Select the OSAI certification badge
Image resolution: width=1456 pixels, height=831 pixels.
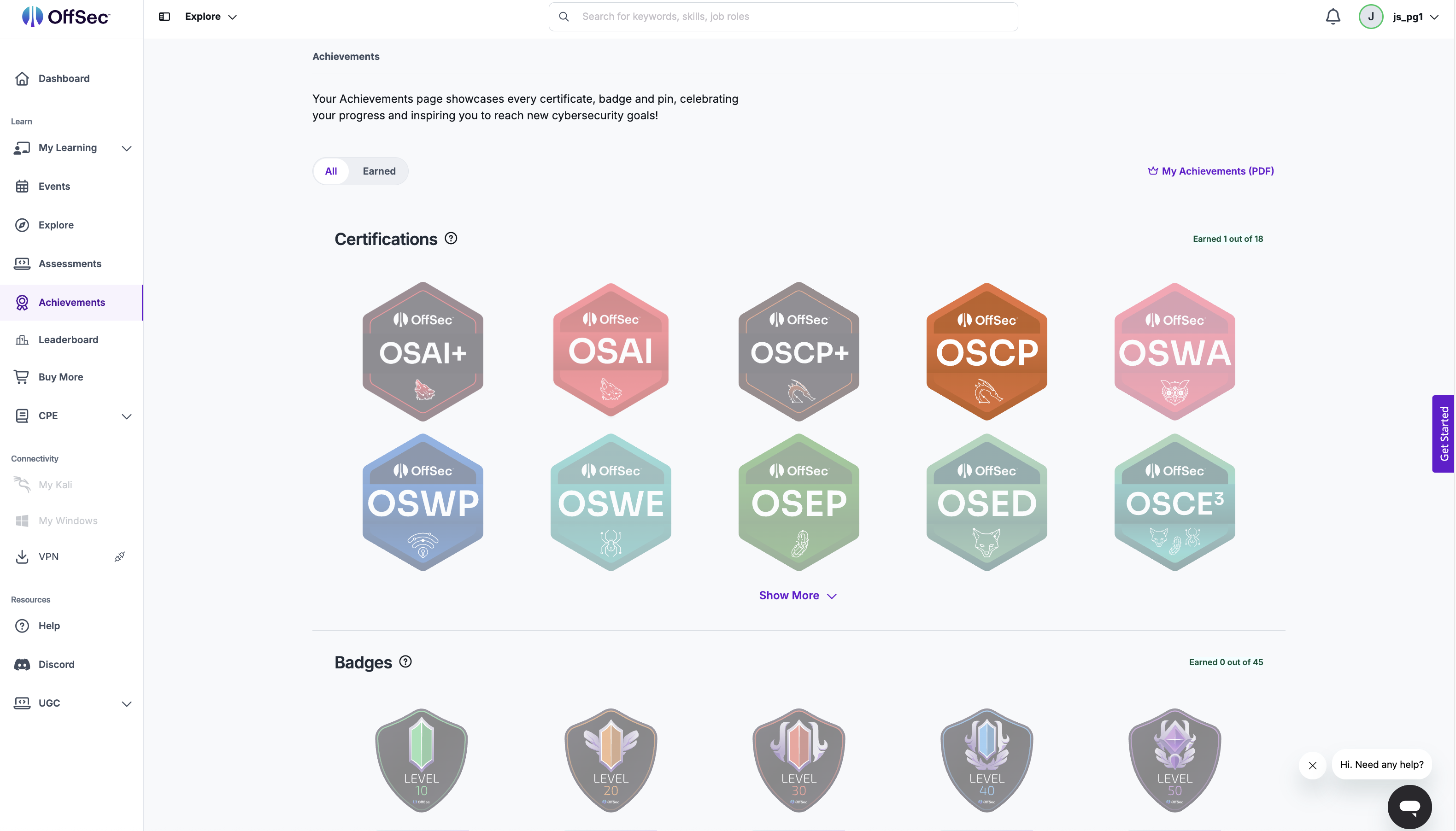pos(611,350)
